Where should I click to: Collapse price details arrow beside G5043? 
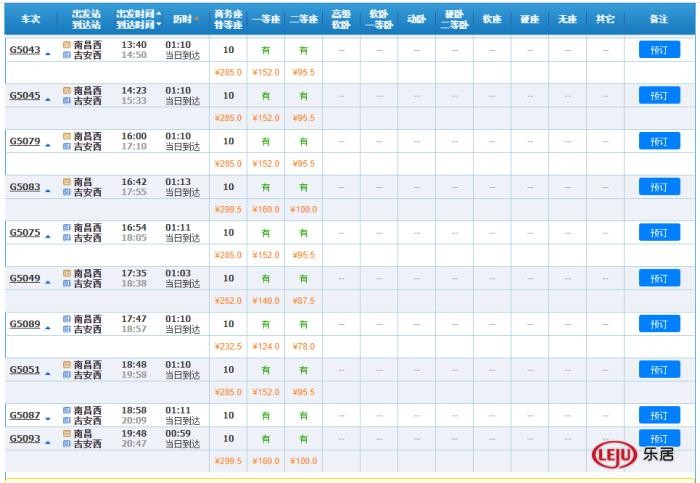(x=47, y=51)
